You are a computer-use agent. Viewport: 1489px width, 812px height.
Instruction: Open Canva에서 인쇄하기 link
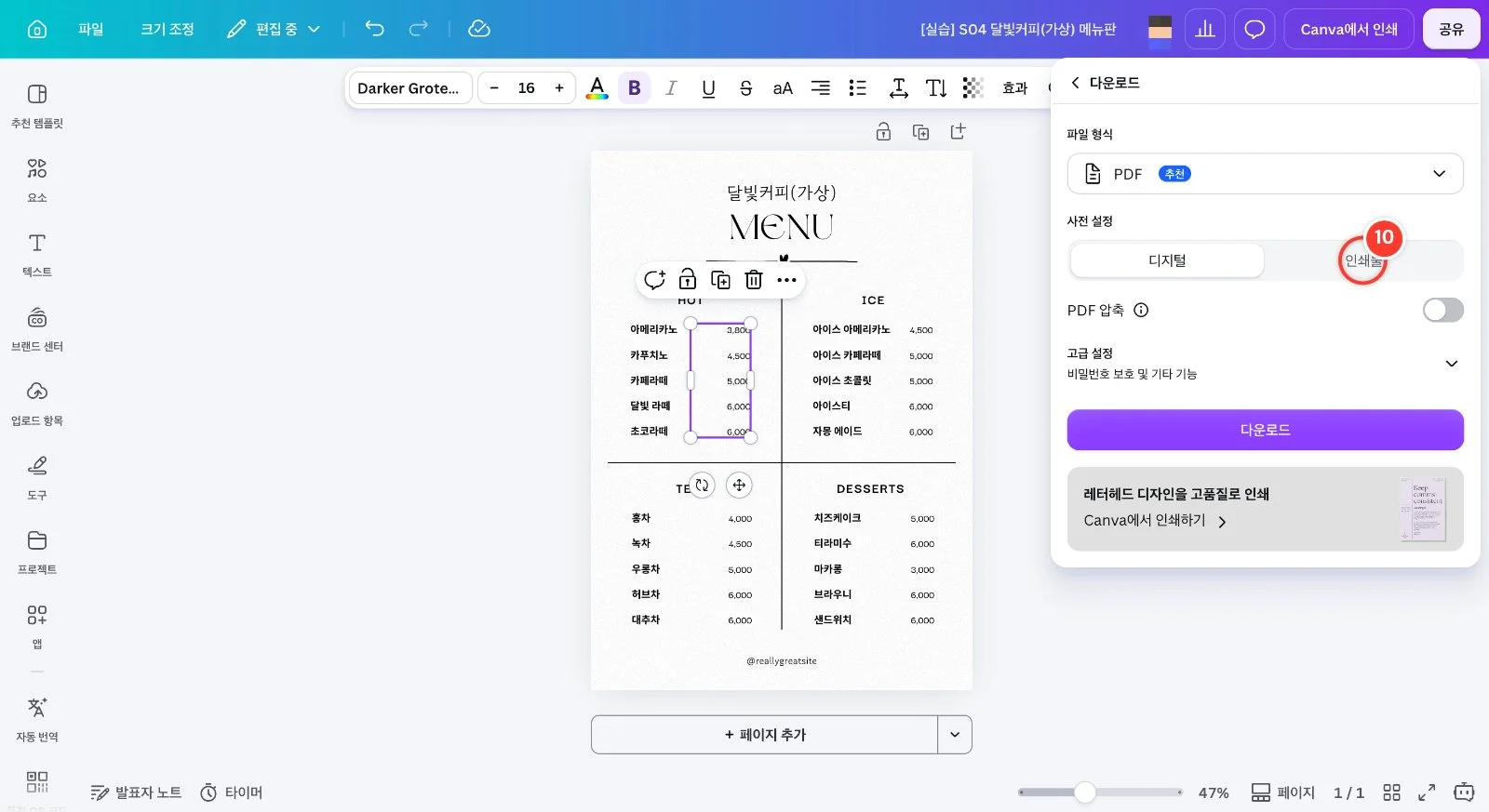(1155, 521)
